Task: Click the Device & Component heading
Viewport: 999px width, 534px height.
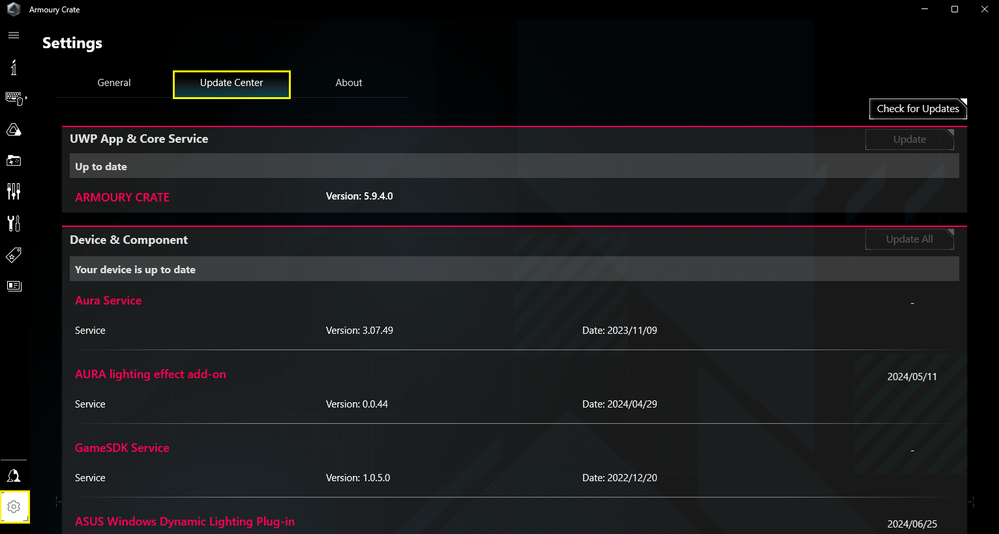Action: 129,240
